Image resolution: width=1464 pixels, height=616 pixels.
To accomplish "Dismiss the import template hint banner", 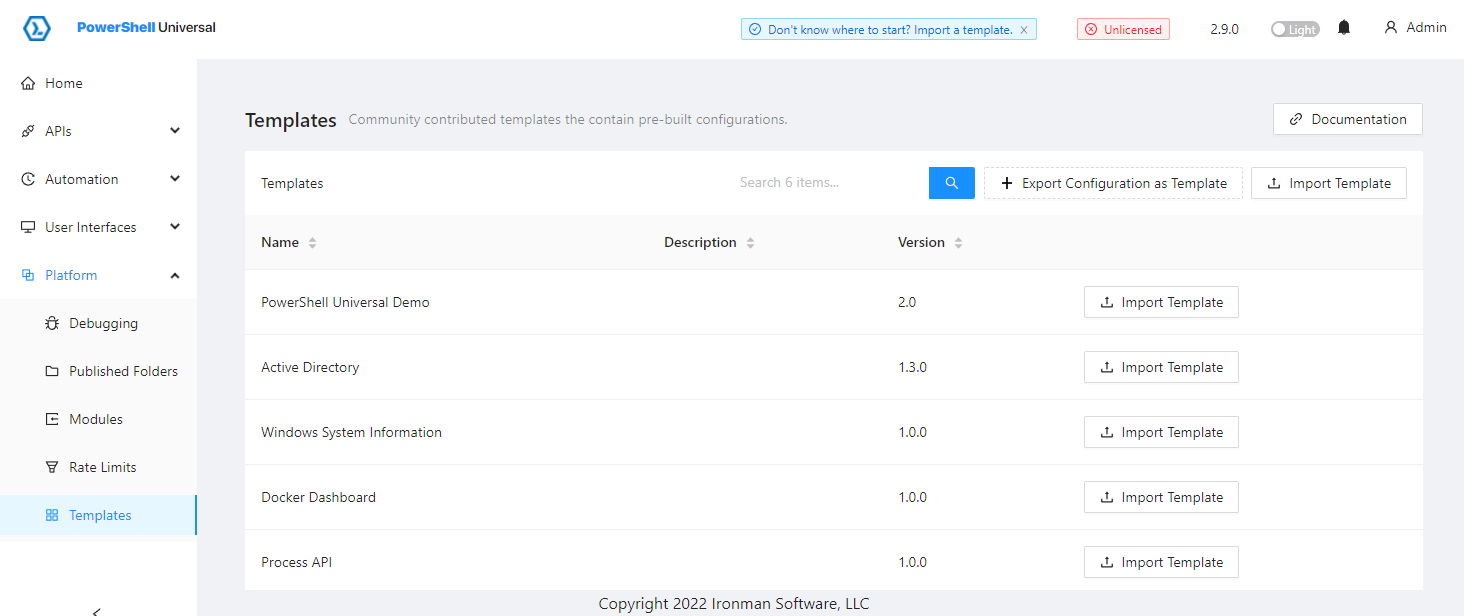I will pos(1023,30).
